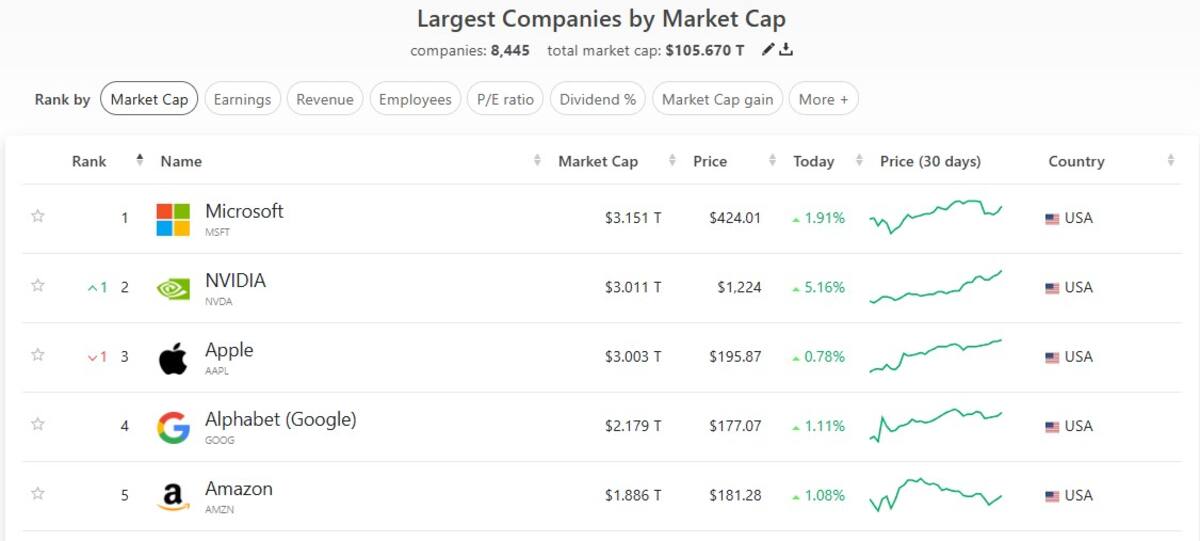Screen dimensions: 1200x541
Task: Click the Amazon logo icon
Action: 173,497
